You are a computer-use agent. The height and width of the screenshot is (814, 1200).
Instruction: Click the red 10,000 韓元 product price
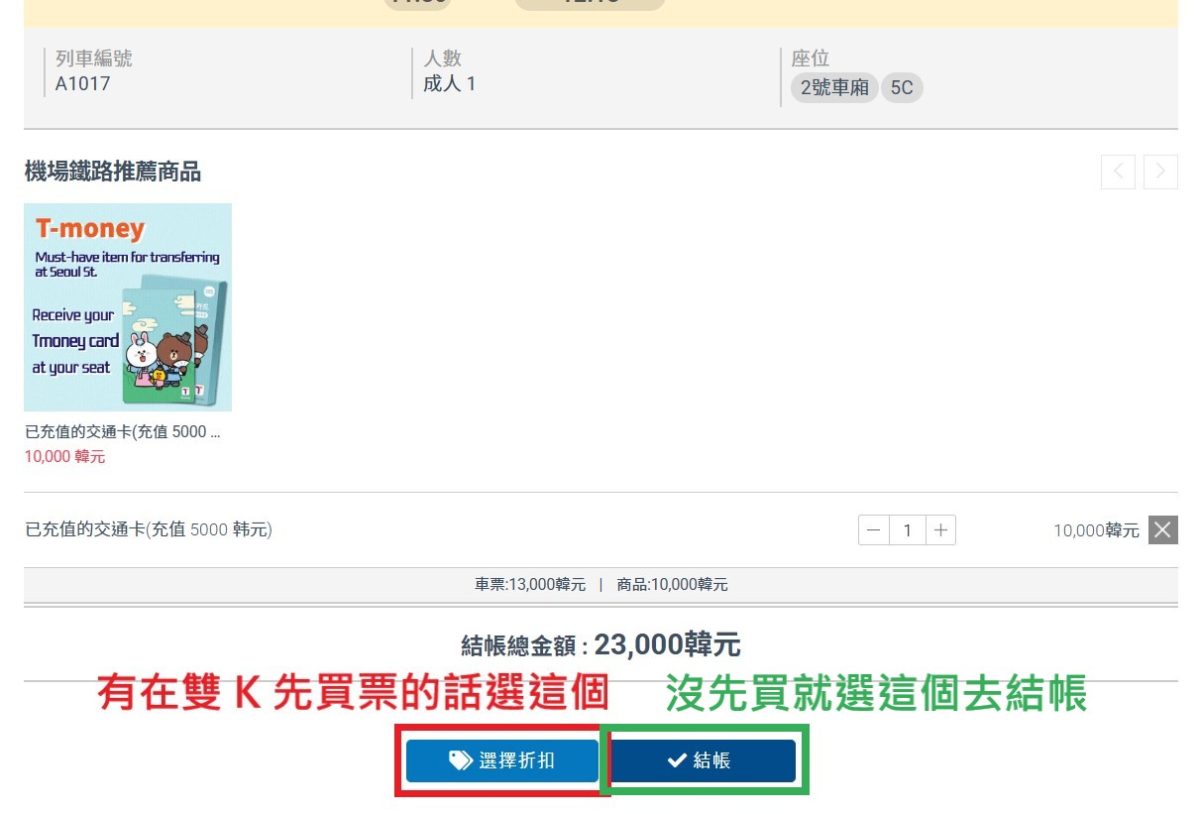(64, 457)
